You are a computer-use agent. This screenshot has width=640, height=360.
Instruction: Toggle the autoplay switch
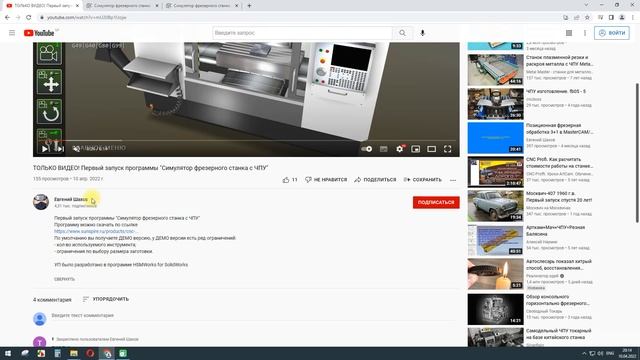[367, 149]
